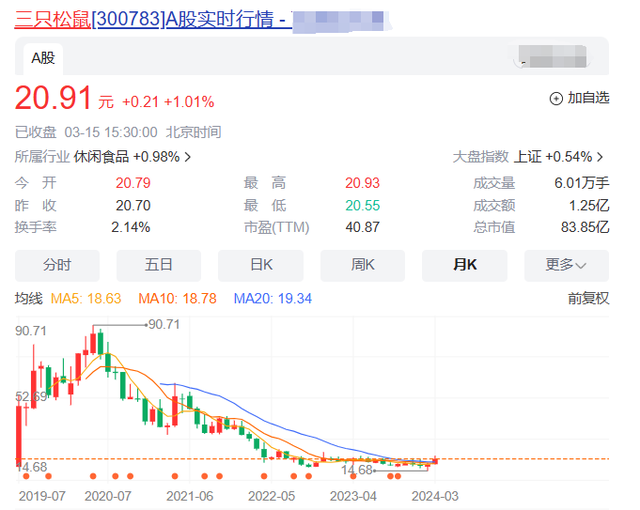640x510 pixels.
Task: Switch chart to 五日 view
Action: point(159,265)
